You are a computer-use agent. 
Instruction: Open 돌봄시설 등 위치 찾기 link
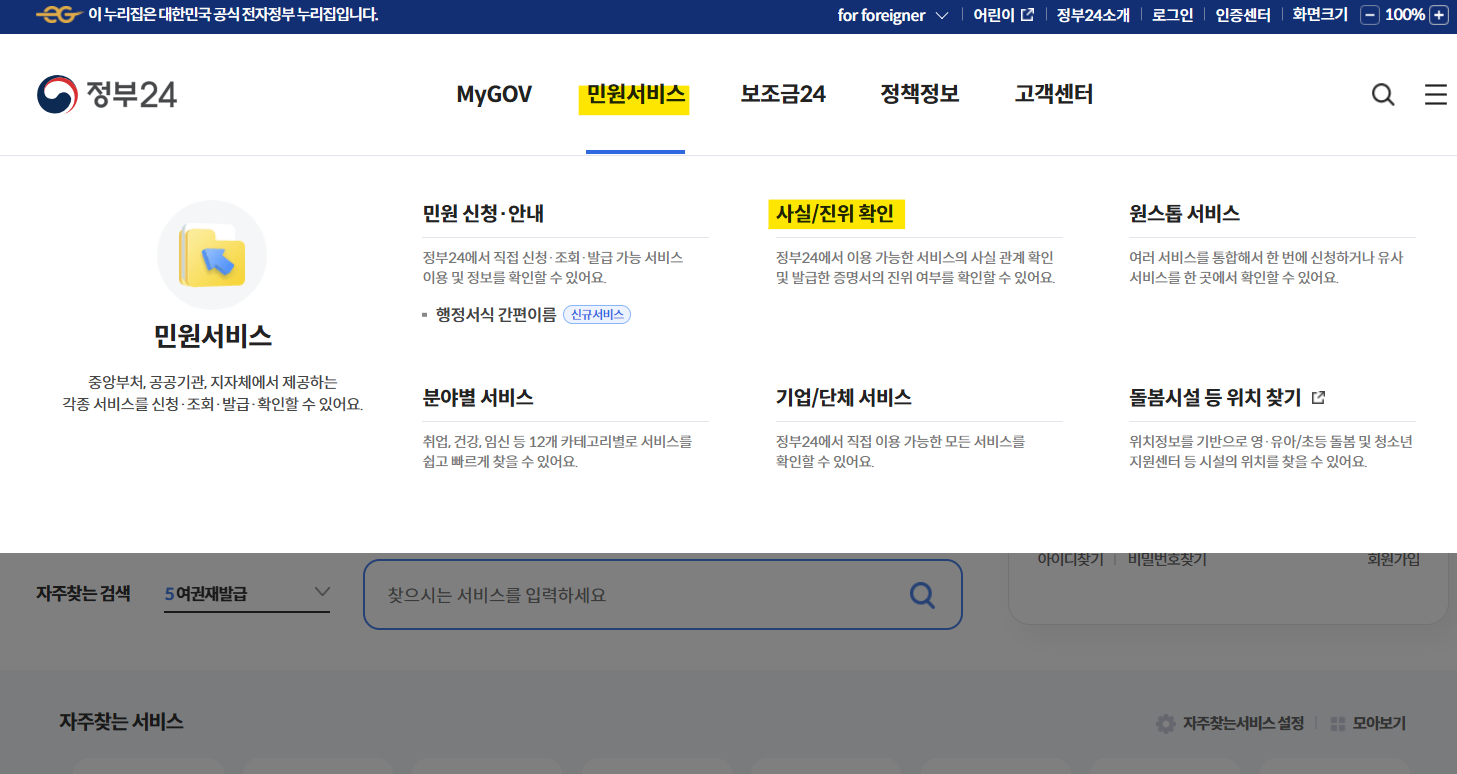point(1227,398)
